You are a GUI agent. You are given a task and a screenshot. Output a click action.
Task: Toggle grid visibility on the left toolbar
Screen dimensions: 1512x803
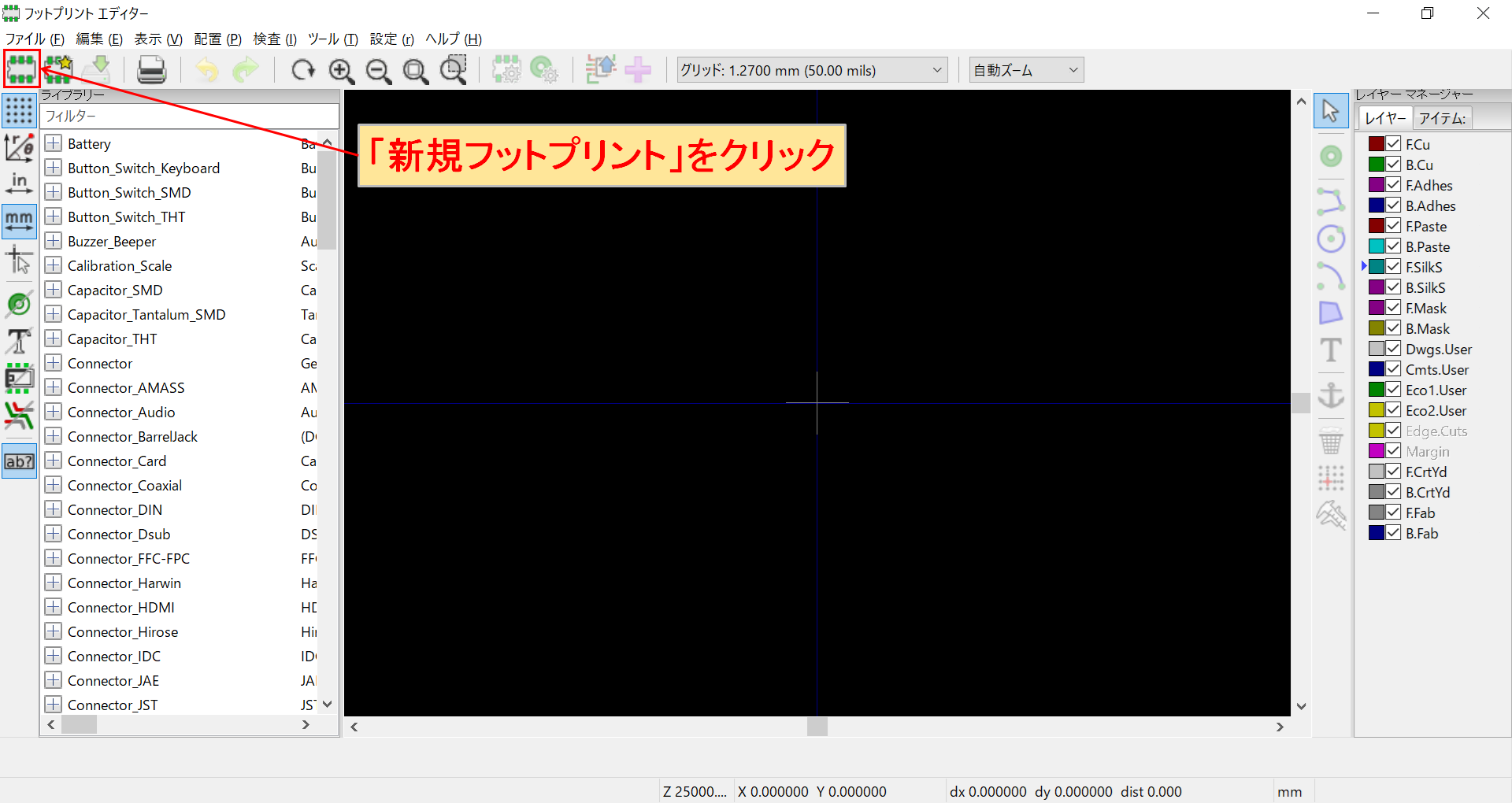[x=19, y=110]
